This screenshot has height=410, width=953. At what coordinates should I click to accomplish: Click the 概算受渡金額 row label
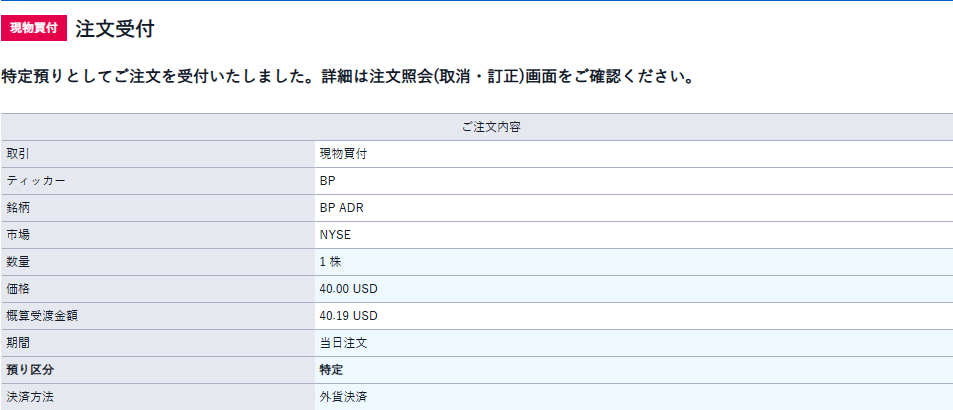click(x=42, y=316)
